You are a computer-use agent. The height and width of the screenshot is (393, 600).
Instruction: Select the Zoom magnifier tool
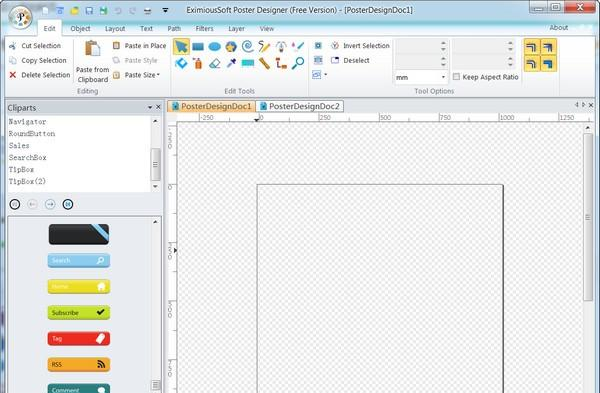pos(298,63)
